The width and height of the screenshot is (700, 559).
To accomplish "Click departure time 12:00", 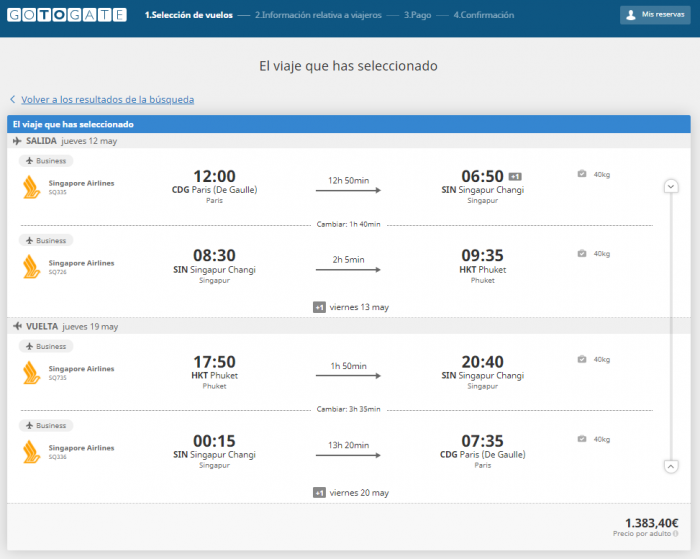I will 214,176.
